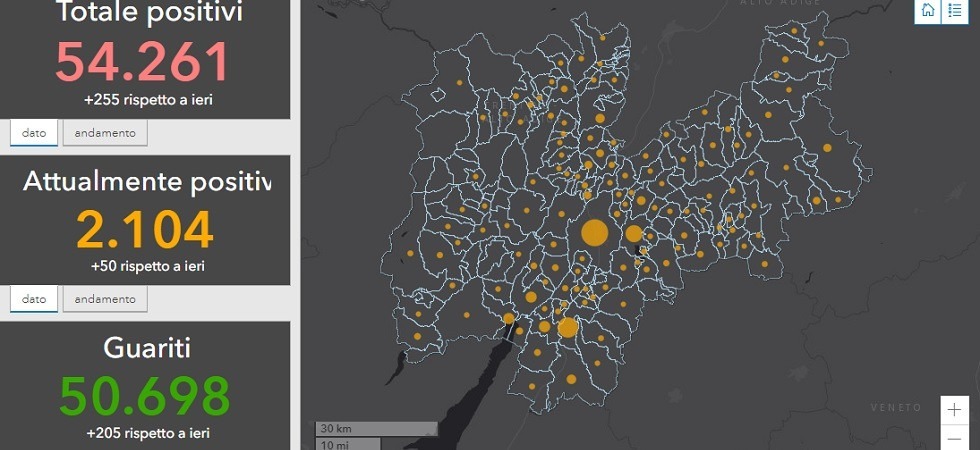Click the southernmost orange bubble on the map
Viewport: 980px width, 450px height.
[x=571, y=379]
